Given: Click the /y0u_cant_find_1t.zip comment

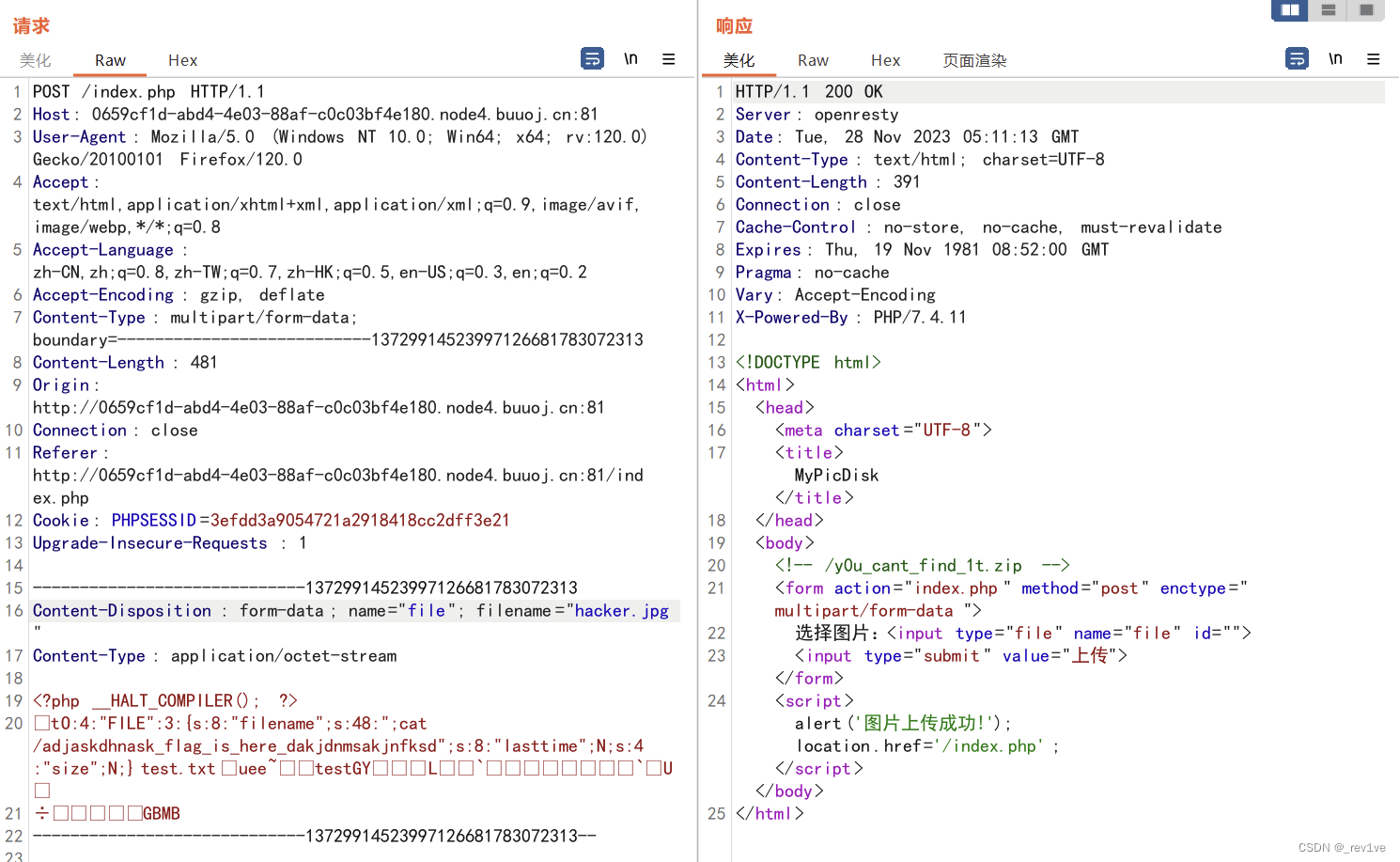Looking at the screenshot, I should (922, 565).
